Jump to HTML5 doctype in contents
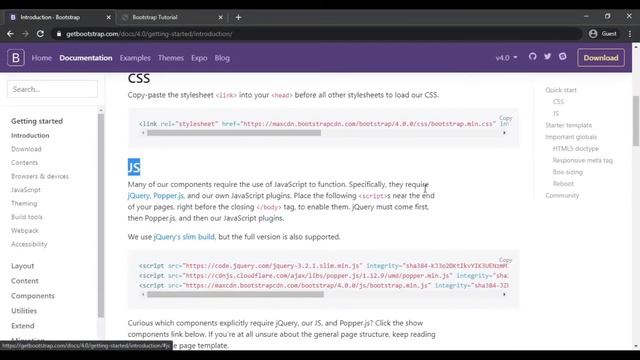This screenshot has width=640, height=360. coord(576,149)
